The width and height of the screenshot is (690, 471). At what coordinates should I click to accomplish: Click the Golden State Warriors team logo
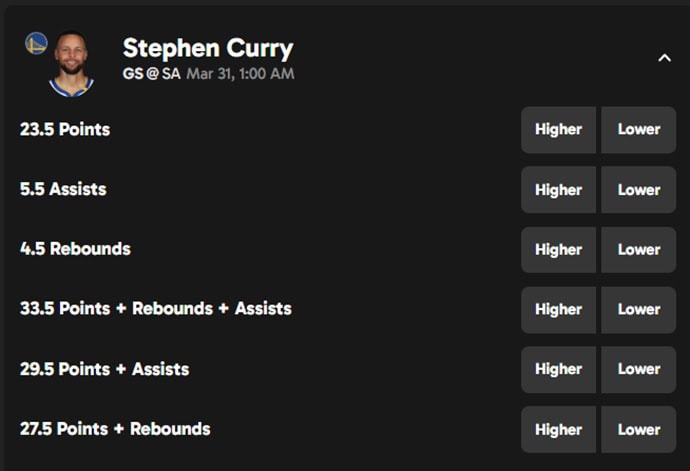tap(36, 43)
